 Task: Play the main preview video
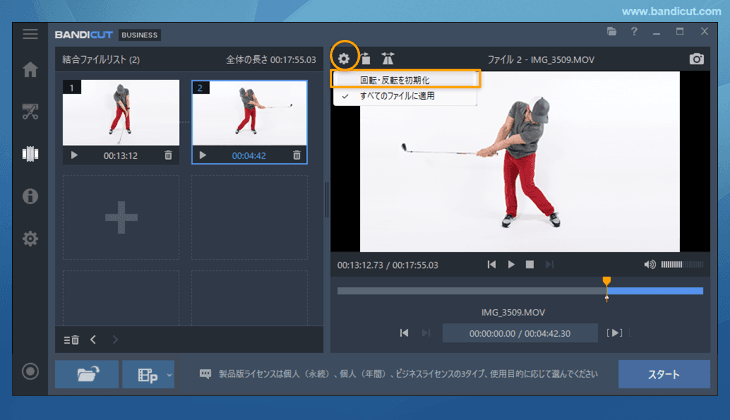511,264
